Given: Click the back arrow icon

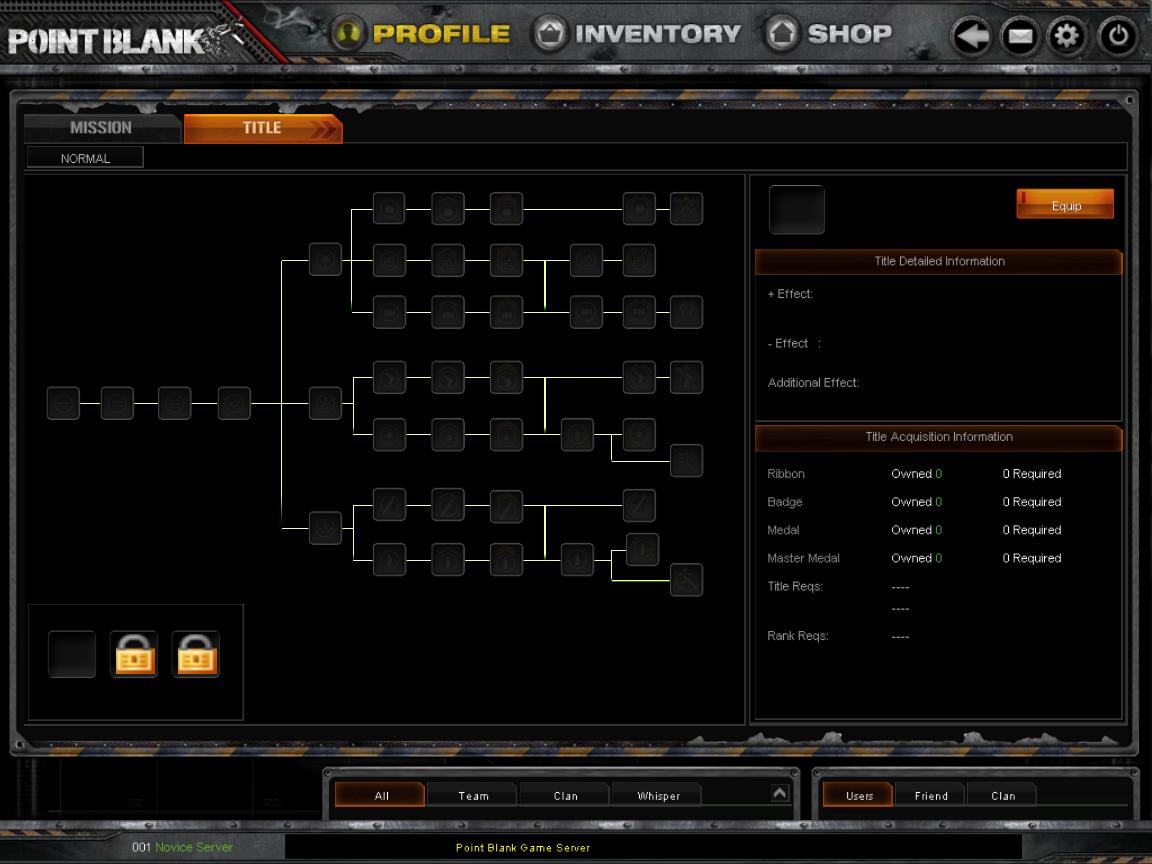Looking at the screenshot, I should click(970, 38).
